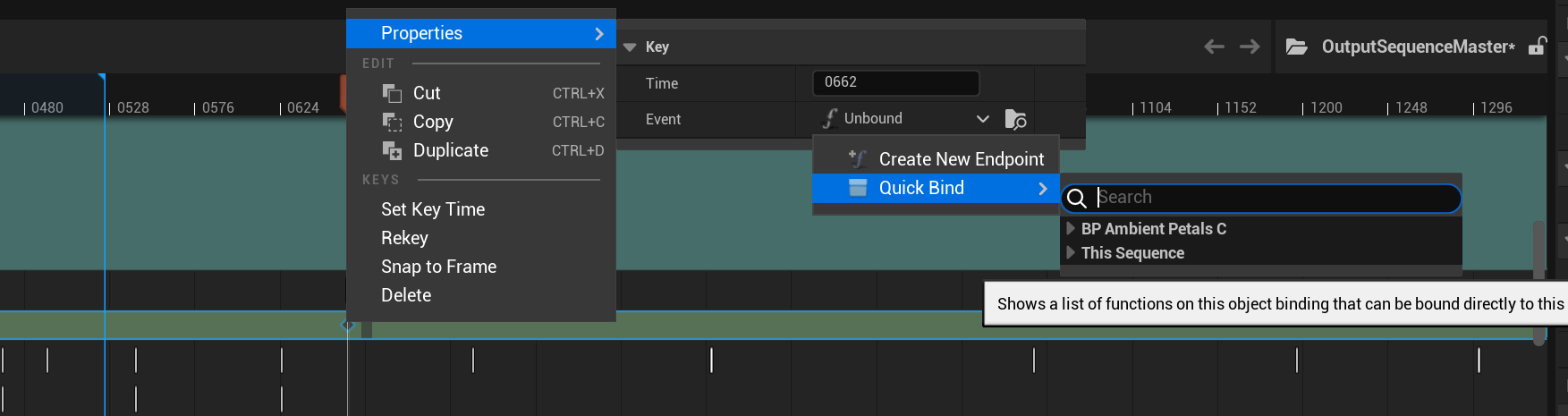Choose Delete from the Keys menu

click(406, 295)
